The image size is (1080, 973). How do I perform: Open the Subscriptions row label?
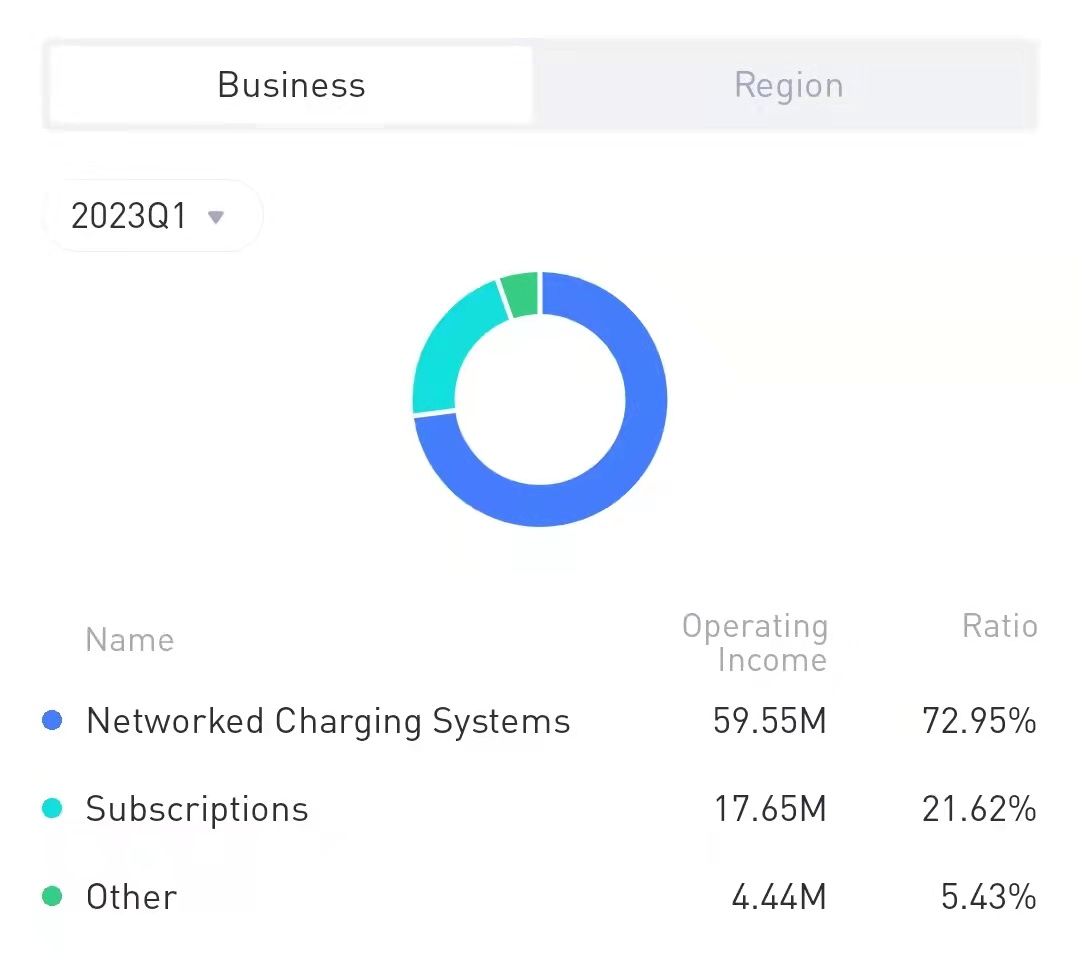pos(197,809)
